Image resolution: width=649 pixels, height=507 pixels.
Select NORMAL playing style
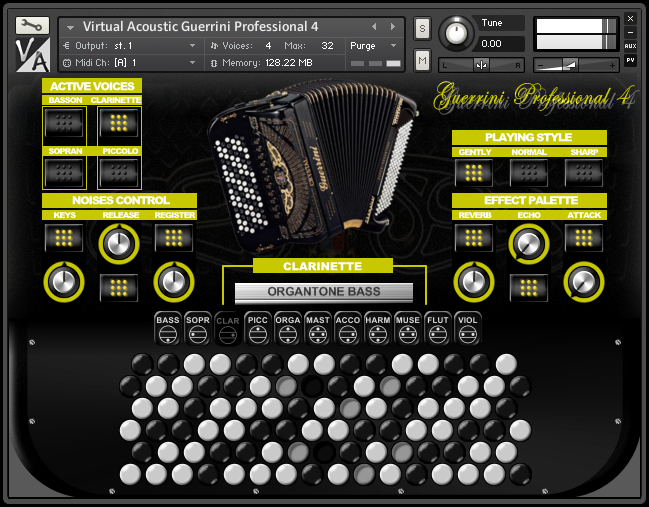coord(529,173)
